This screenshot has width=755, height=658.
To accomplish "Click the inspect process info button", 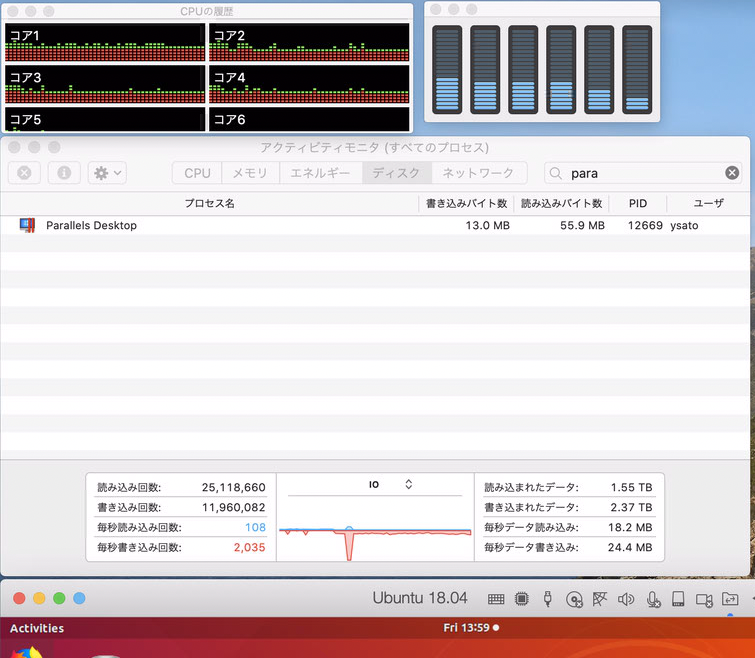I will 64,173.
